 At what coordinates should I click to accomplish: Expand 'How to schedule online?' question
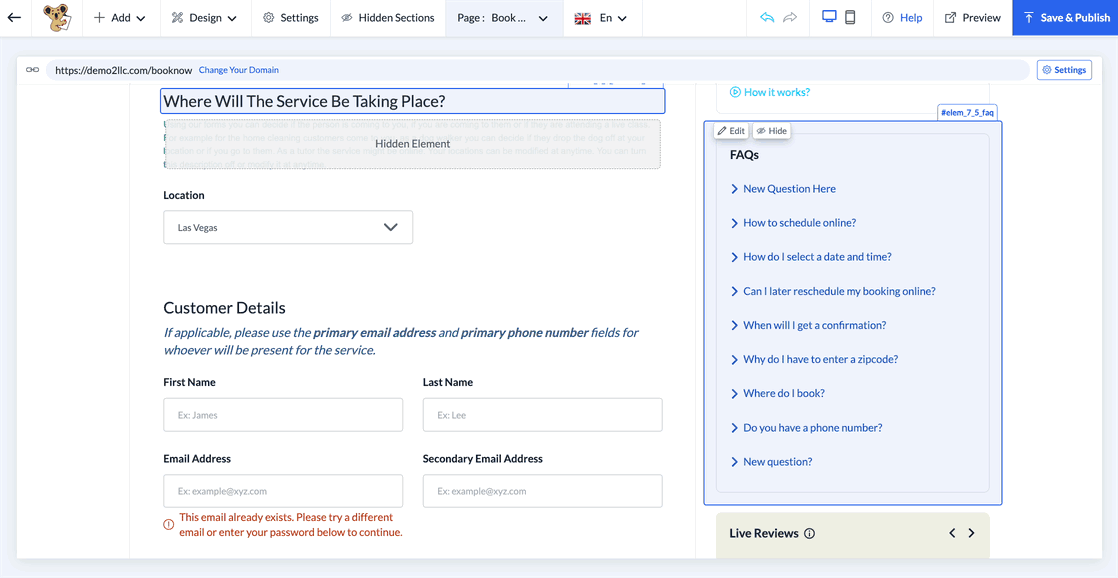click(x=799, y=223)
